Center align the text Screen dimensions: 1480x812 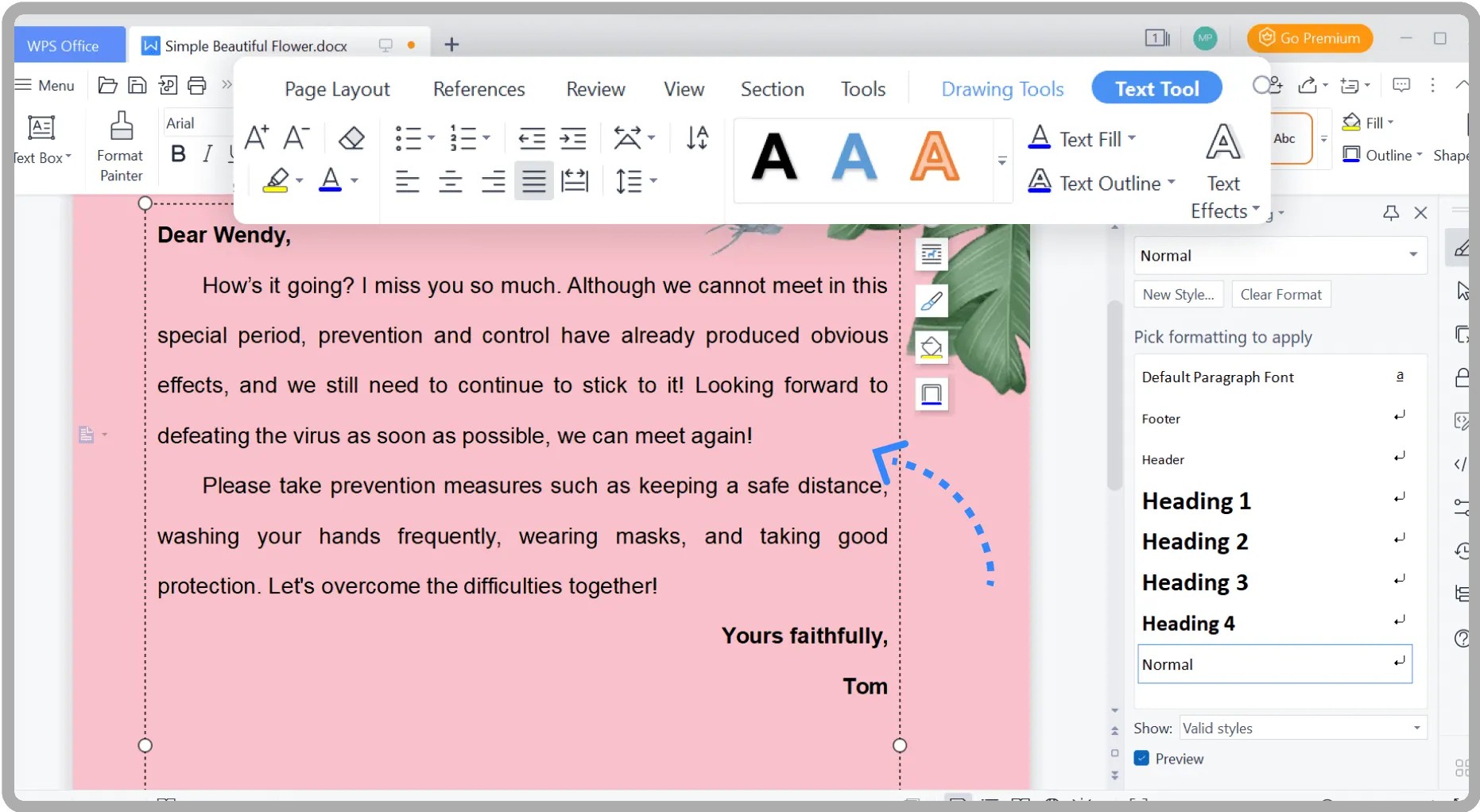click(x=451, y=181)
